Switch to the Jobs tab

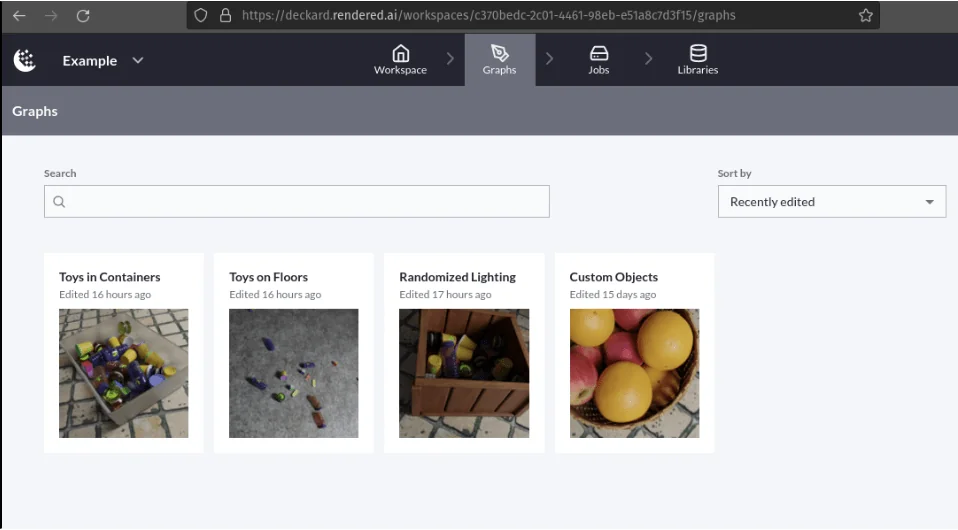(598, 60)
